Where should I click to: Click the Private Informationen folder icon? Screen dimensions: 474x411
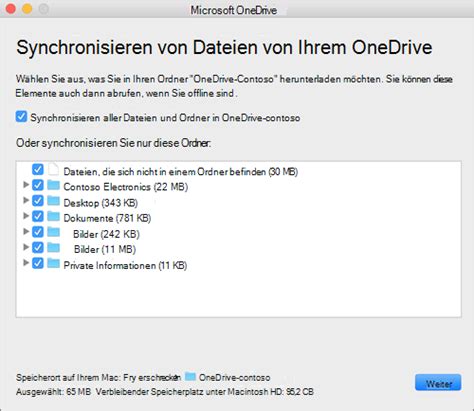pos(53,264)
